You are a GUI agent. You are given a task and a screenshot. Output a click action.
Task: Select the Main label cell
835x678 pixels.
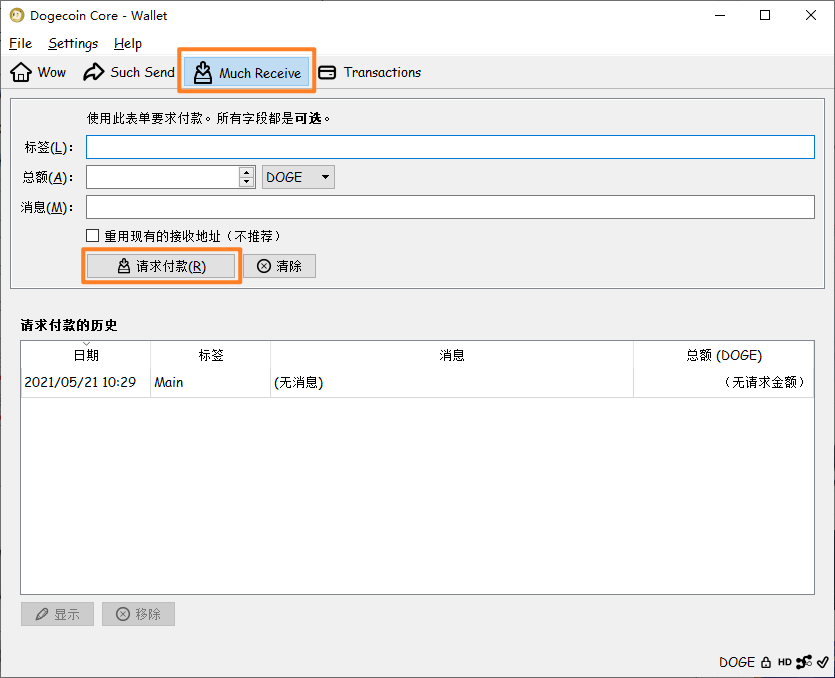click(x=210, y=382)
